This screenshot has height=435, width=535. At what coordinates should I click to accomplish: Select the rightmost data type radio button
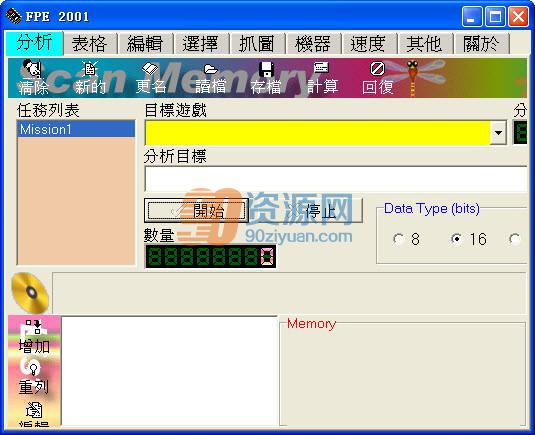tap(514, 239)
